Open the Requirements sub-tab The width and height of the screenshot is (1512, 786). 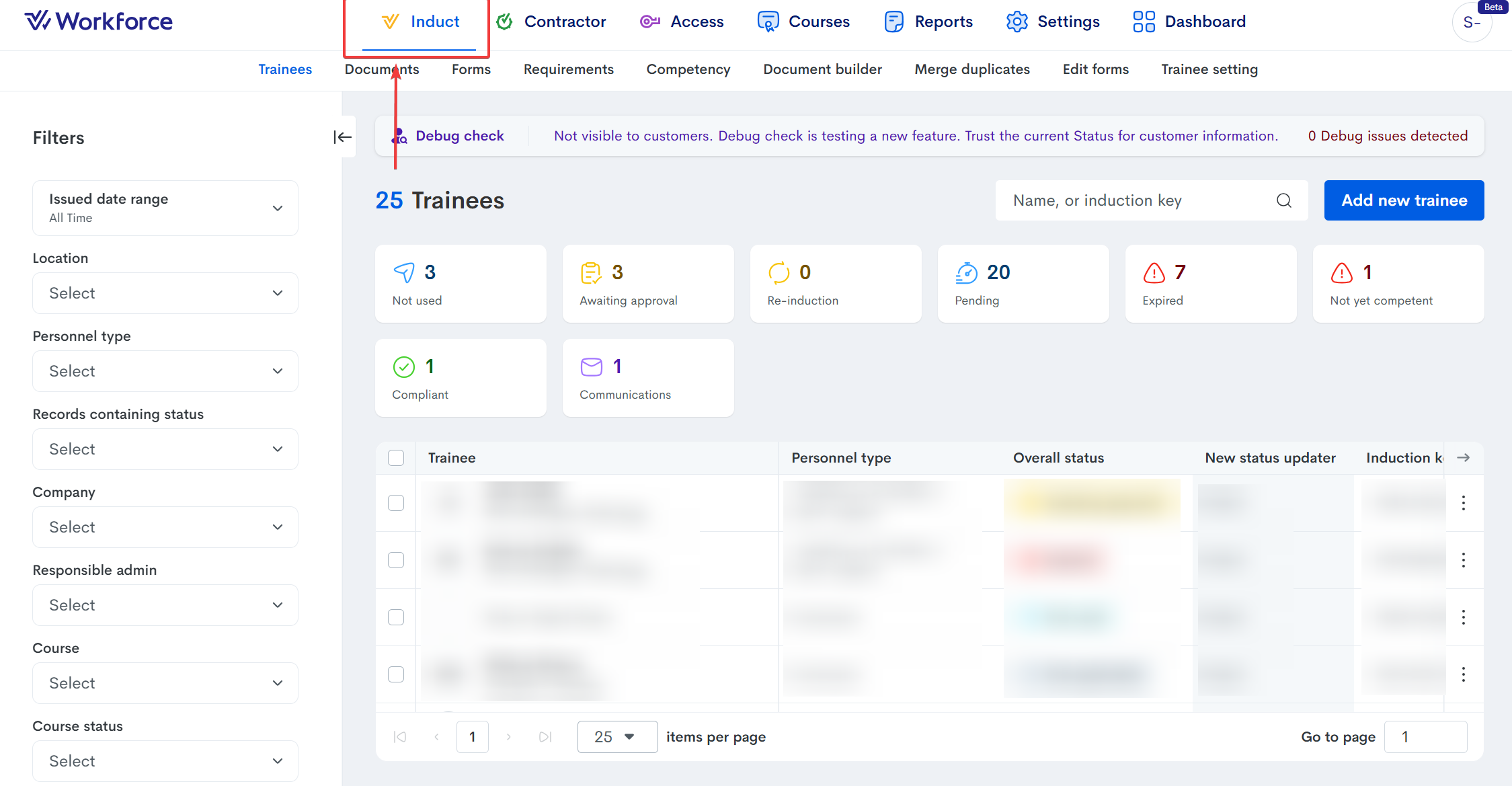(x=568, y=69)
